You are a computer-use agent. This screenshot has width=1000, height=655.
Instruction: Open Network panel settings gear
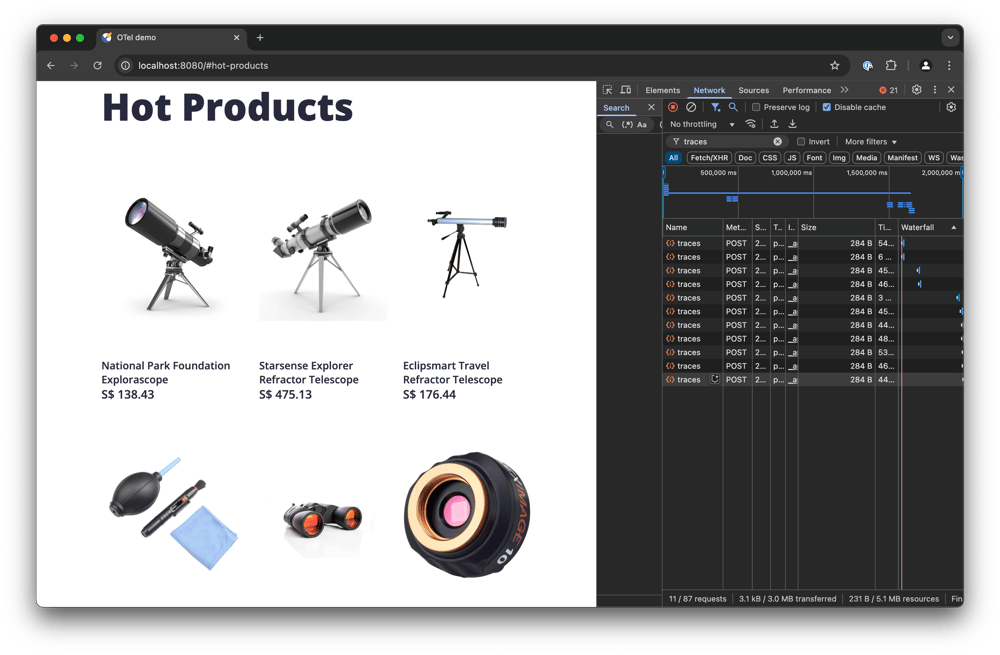(x=951, y=107)
